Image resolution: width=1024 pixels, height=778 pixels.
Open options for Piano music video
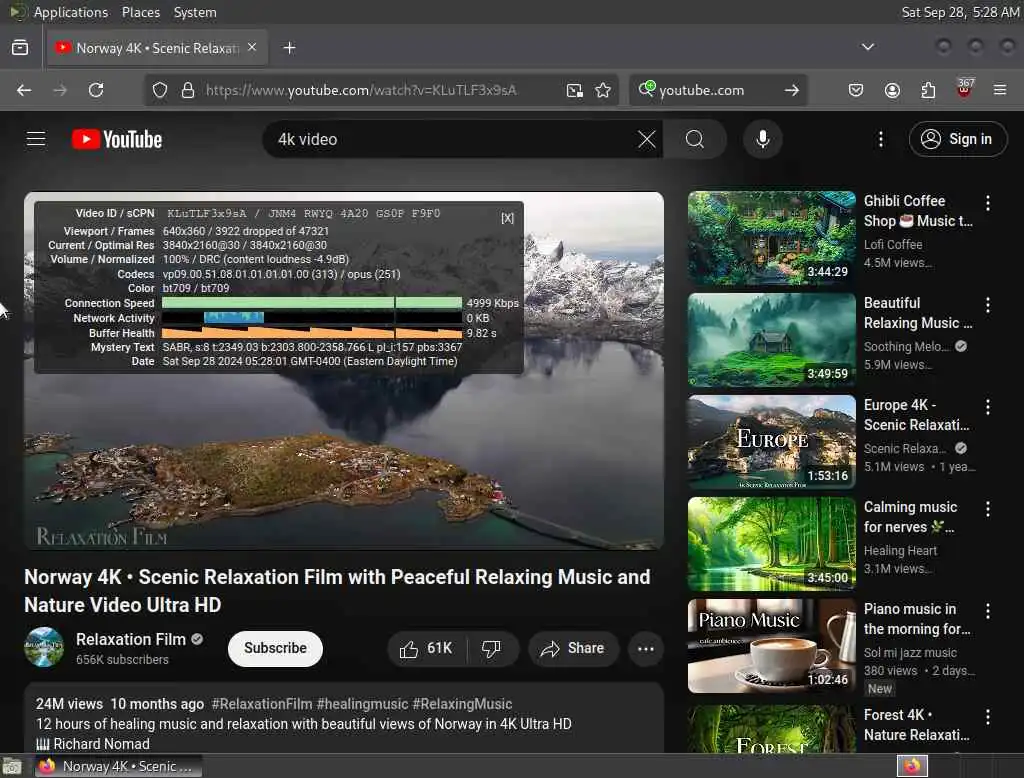pyautogui.click(x=987, y=611)
